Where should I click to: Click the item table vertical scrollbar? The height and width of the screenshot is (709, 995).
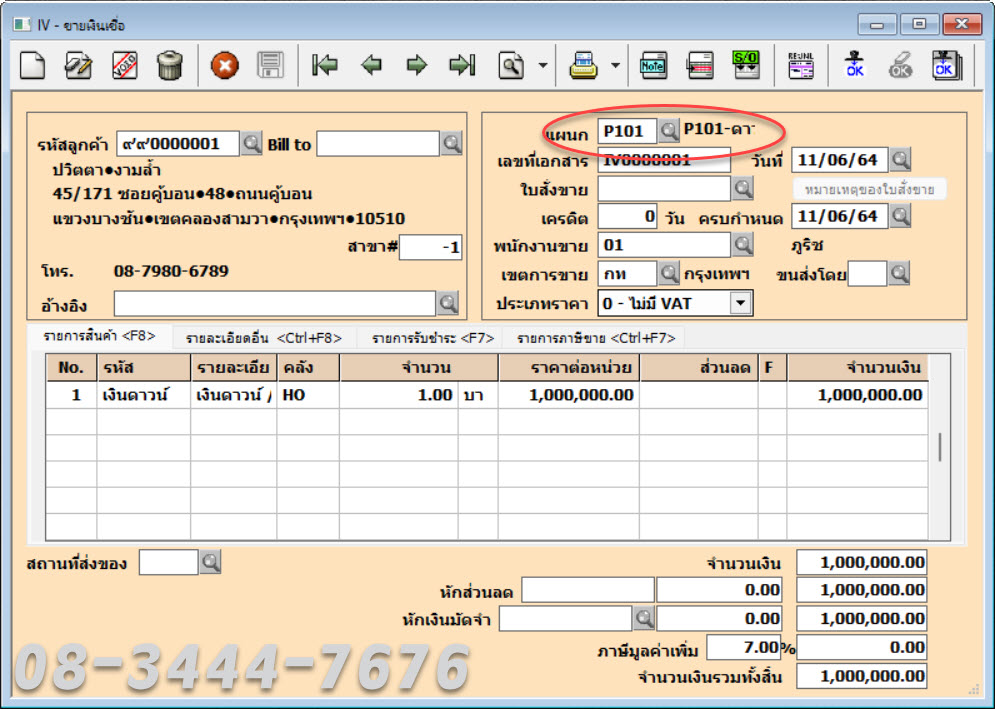(x=940, y=447)
